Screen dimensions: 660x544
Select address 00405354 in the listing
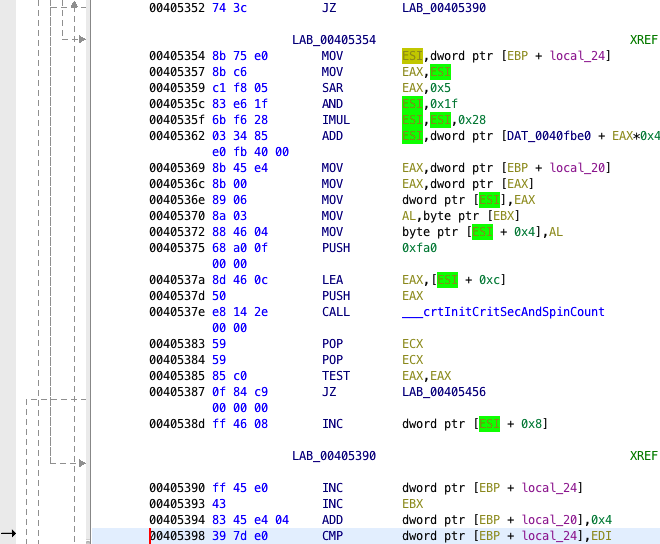coord(178,55)
